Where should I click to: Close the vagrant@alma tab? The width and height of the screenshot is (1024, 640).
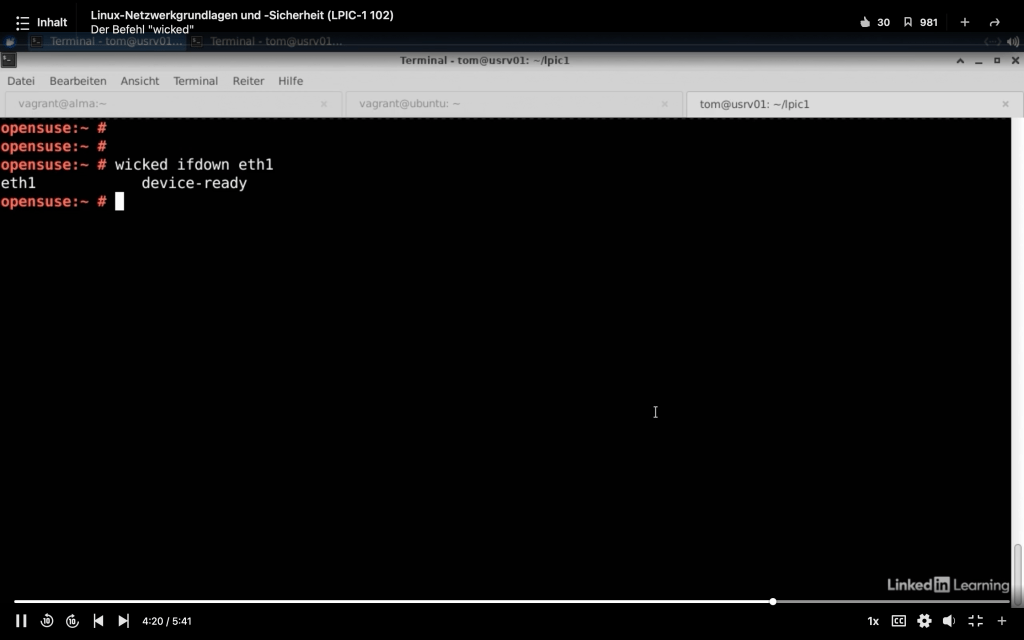click(324, 104)
